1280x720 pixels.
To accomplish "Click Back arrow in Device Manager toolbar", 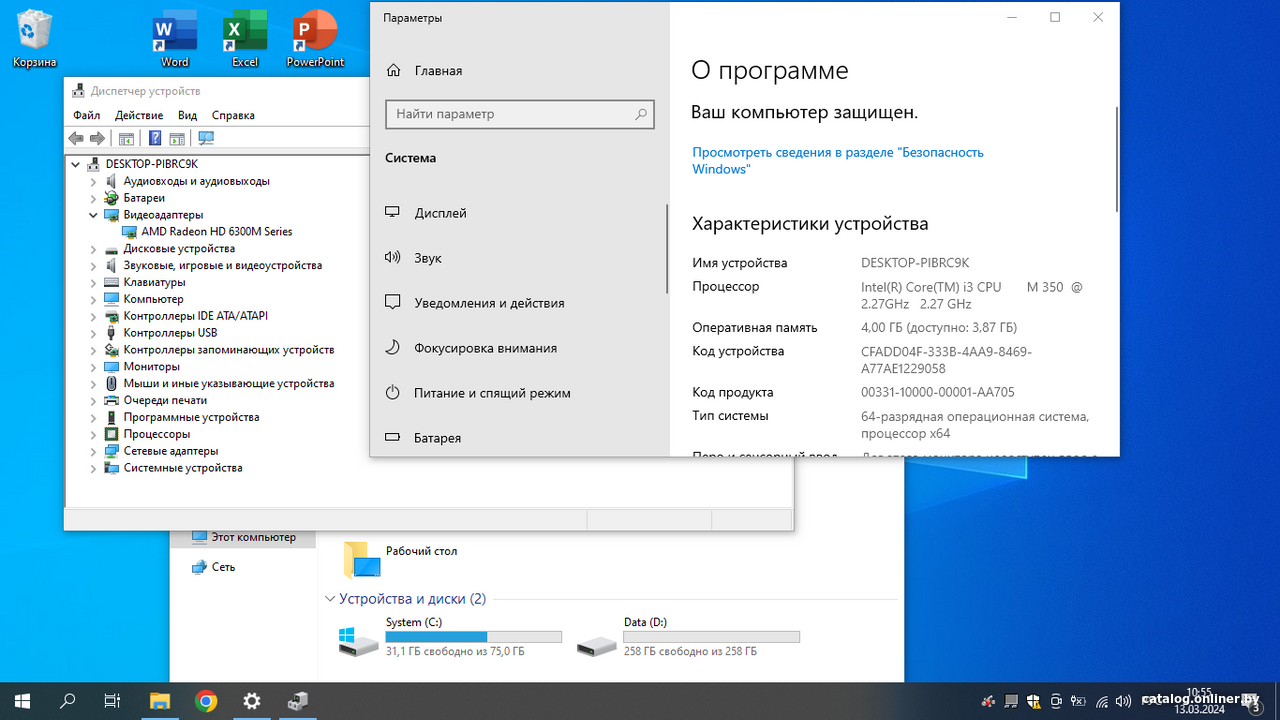I will point(76,138).
